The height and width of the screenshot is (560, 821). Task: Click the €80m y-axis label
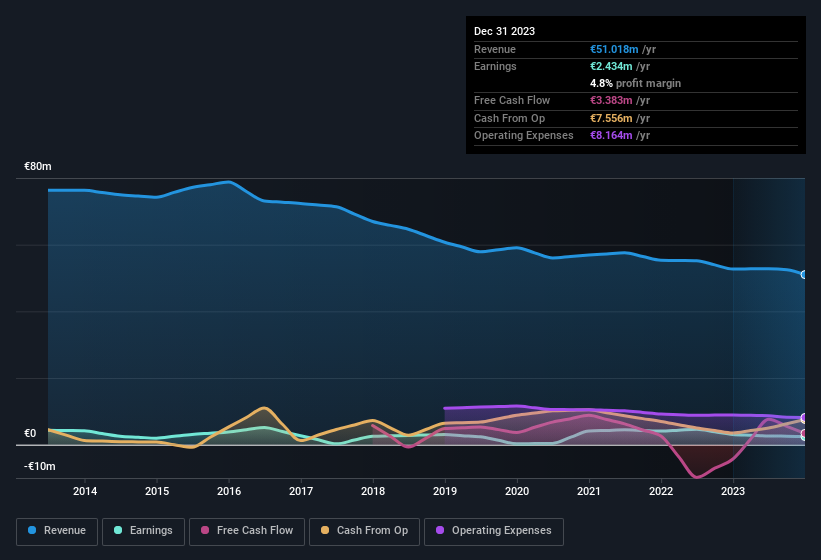(x=38, y=166)
